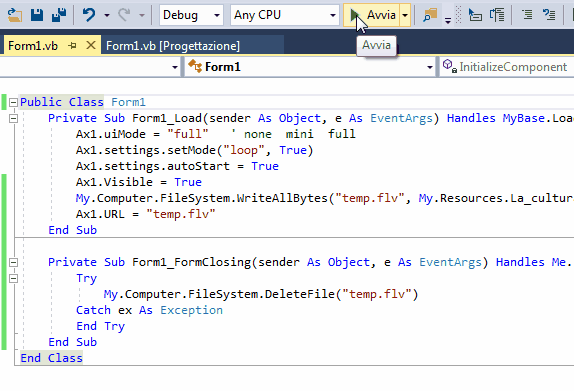This screenshot has width=574, height=391.
Task: Collapse the Form1_FormClosing sub outline
Action: [x=13, y=262]
